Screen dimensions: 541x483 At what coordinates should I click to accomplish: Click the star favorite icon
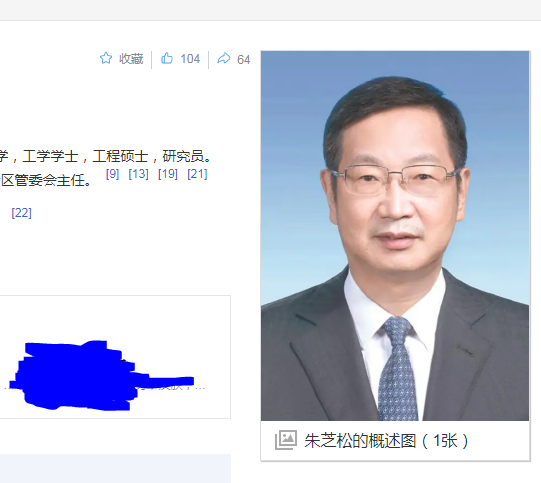(106, 58)
